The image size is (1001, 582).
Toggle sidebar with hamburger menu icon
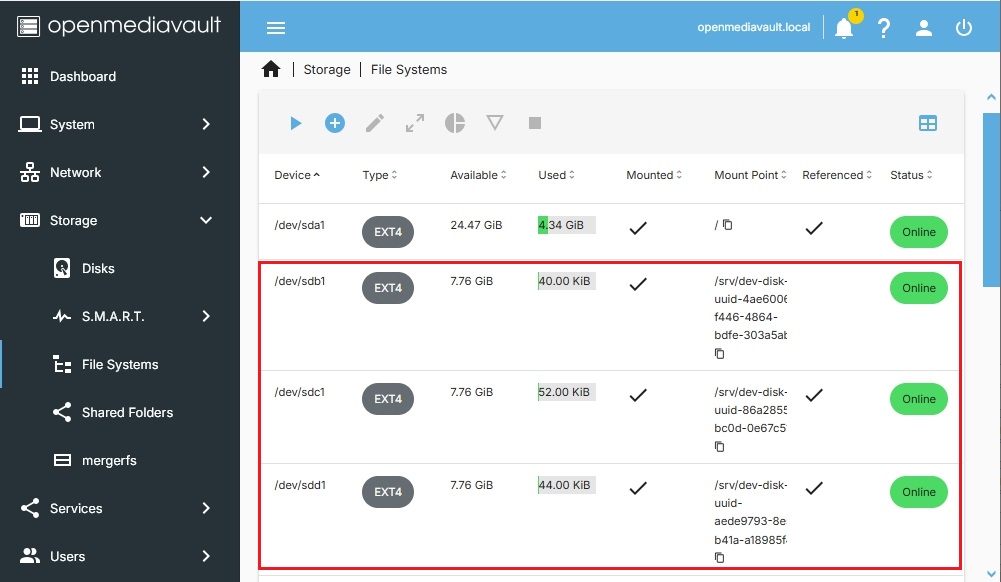pyautogui.click(x=276, y=28)
